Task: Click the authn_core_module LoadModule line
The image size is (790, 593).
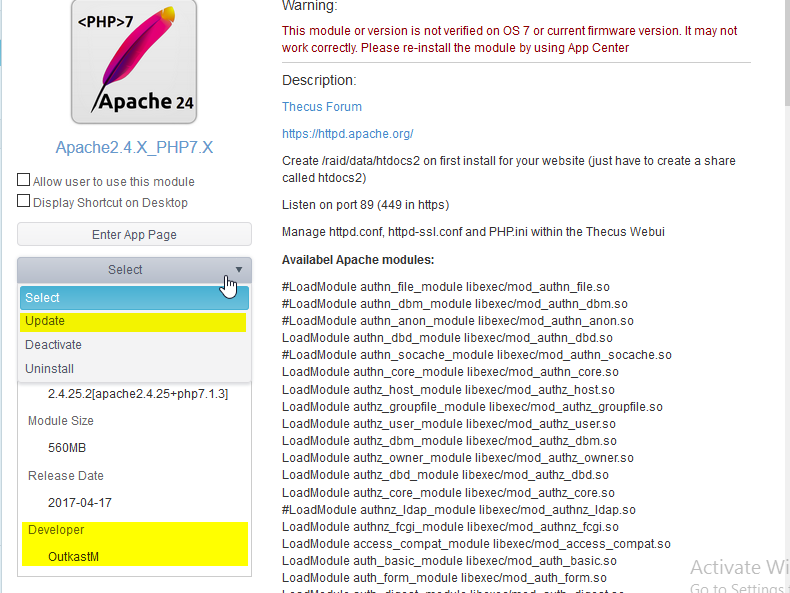Action: (x=450, y=372)
